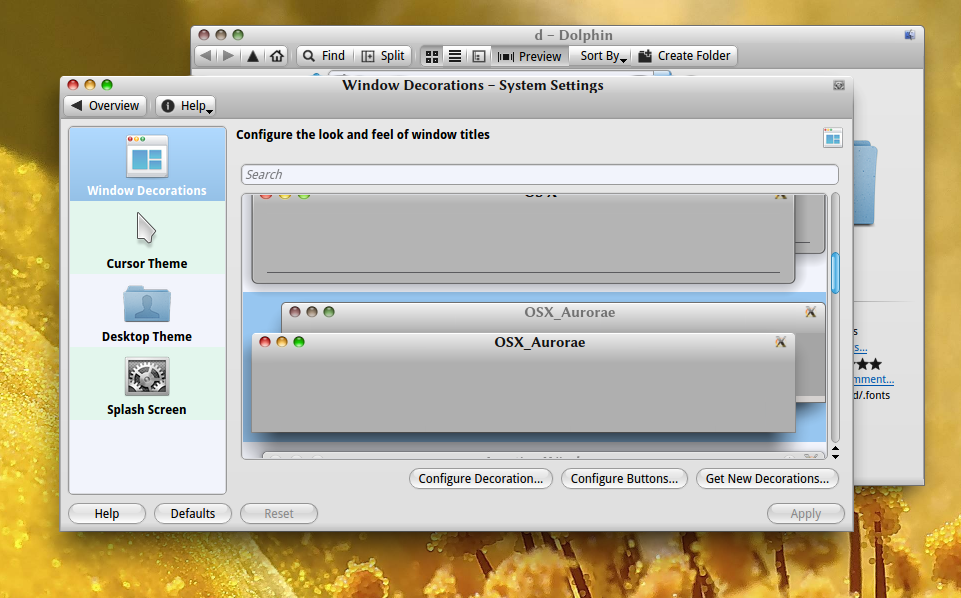Select Window Decorations in the sidebar
961x598 pixels.
pos(147,164)
